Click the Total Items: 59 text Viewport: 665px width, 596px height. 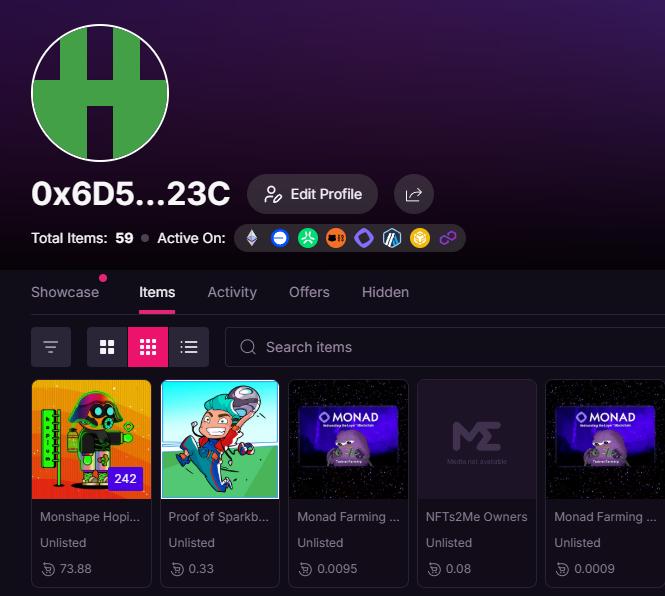pos(82,238)
